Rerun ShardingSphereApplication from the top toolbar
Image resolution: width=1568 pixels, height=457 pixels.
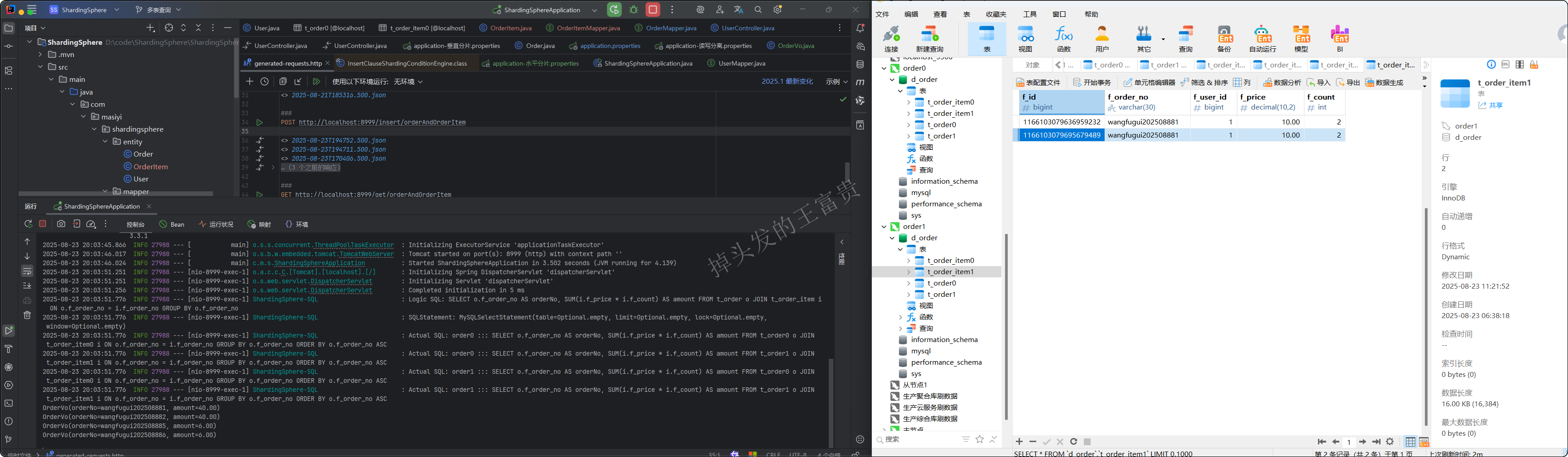coord(614,10)
